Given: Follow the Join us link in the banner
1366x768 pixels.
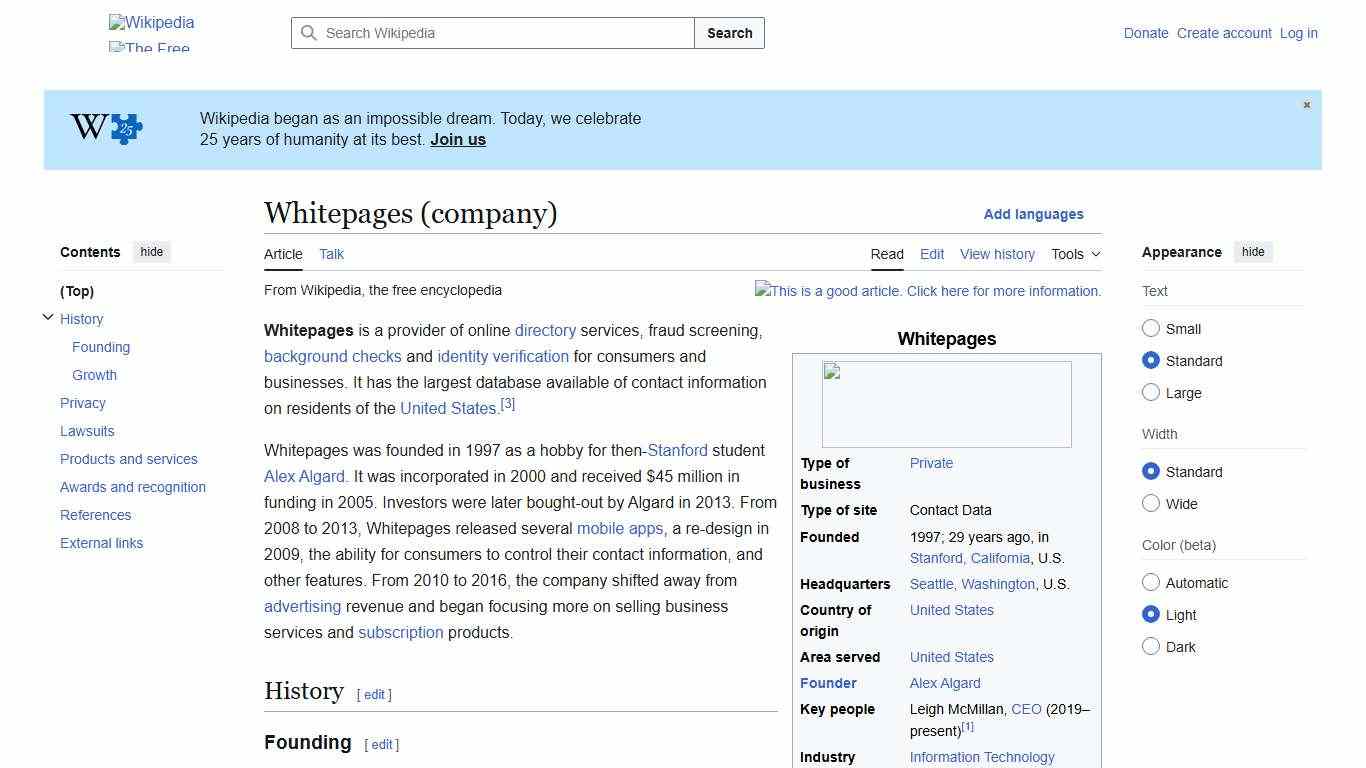Looking at the screenshot, I should (x=457, y=139).
